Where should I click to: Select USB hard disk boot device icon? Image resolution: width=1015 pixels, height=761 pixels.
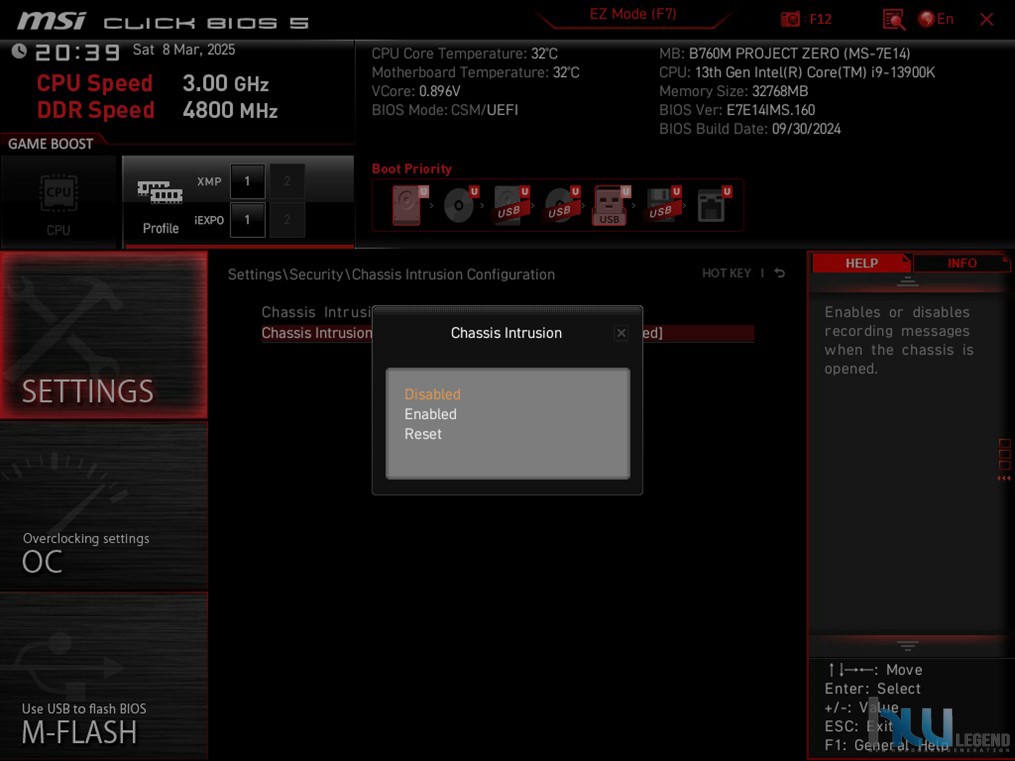tap(511, 204)
